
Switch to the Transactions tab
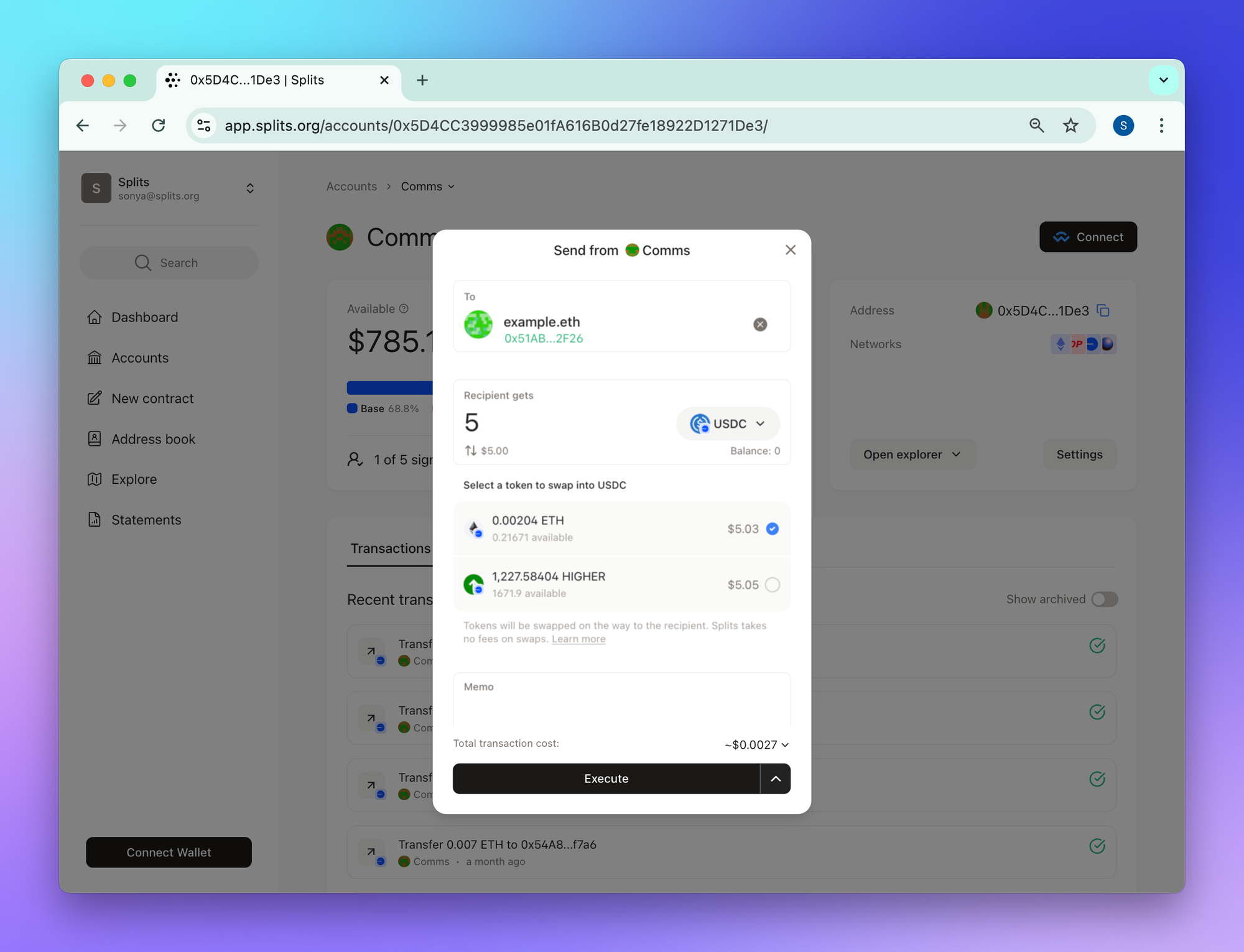tap(390, 548)
